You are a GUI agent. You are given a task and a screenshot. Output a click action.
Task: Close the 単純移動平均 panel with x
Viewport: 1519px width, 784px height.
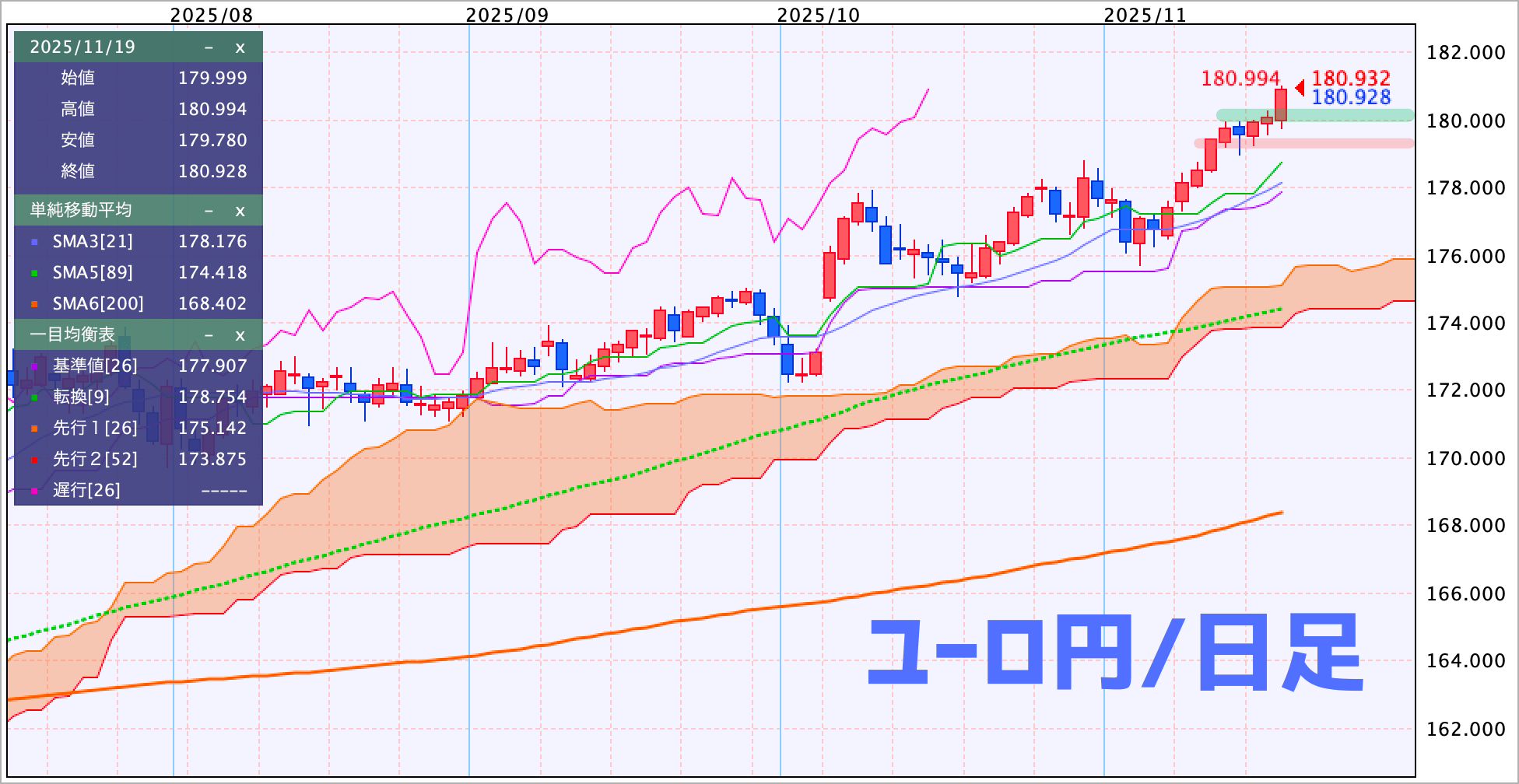pyautogui.click(x=240, y=211)
